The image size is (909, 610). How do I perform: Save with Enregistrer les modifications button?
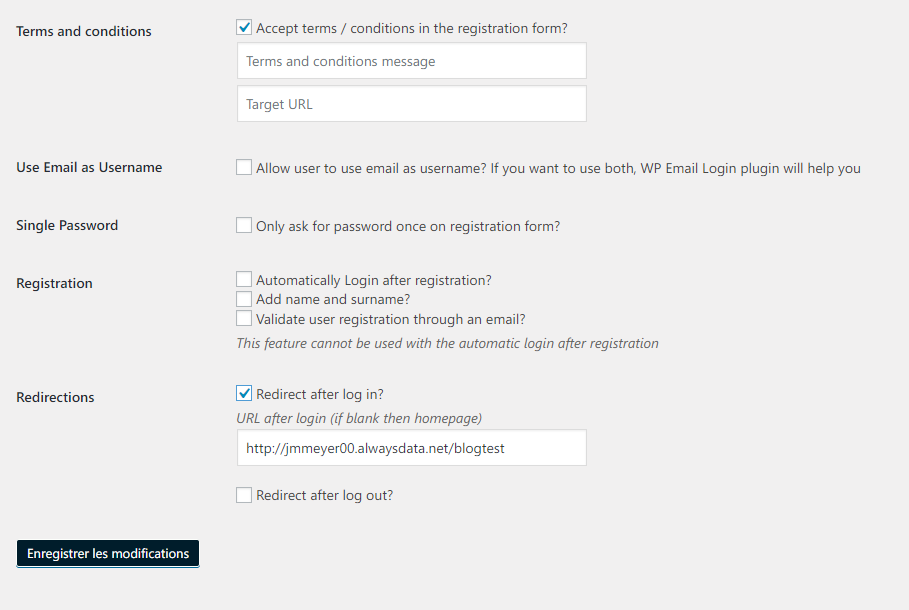[108, 554]
